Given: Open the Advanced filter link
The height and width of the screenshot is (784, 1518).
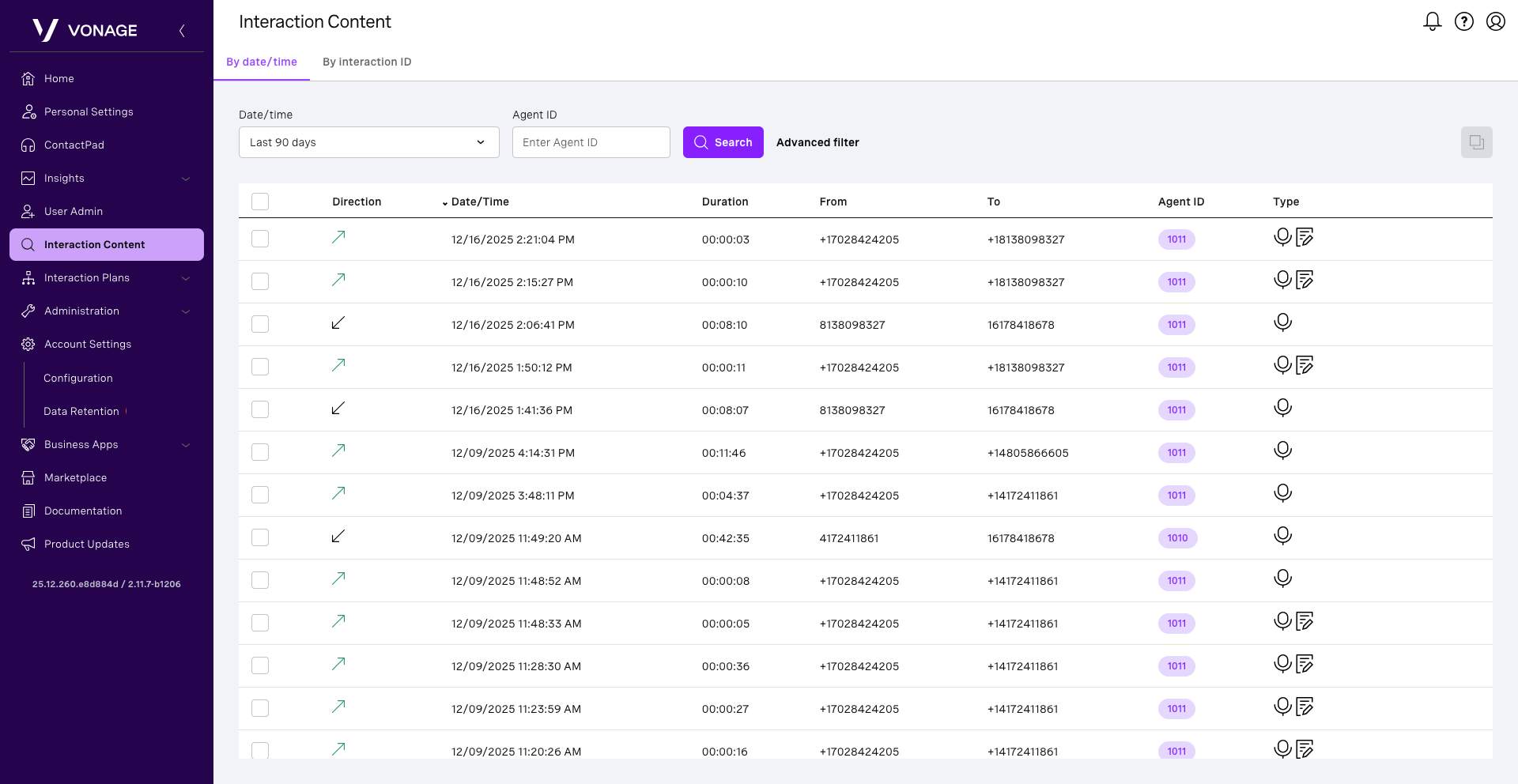Looking at the screenshot, I should coord(818,142).
